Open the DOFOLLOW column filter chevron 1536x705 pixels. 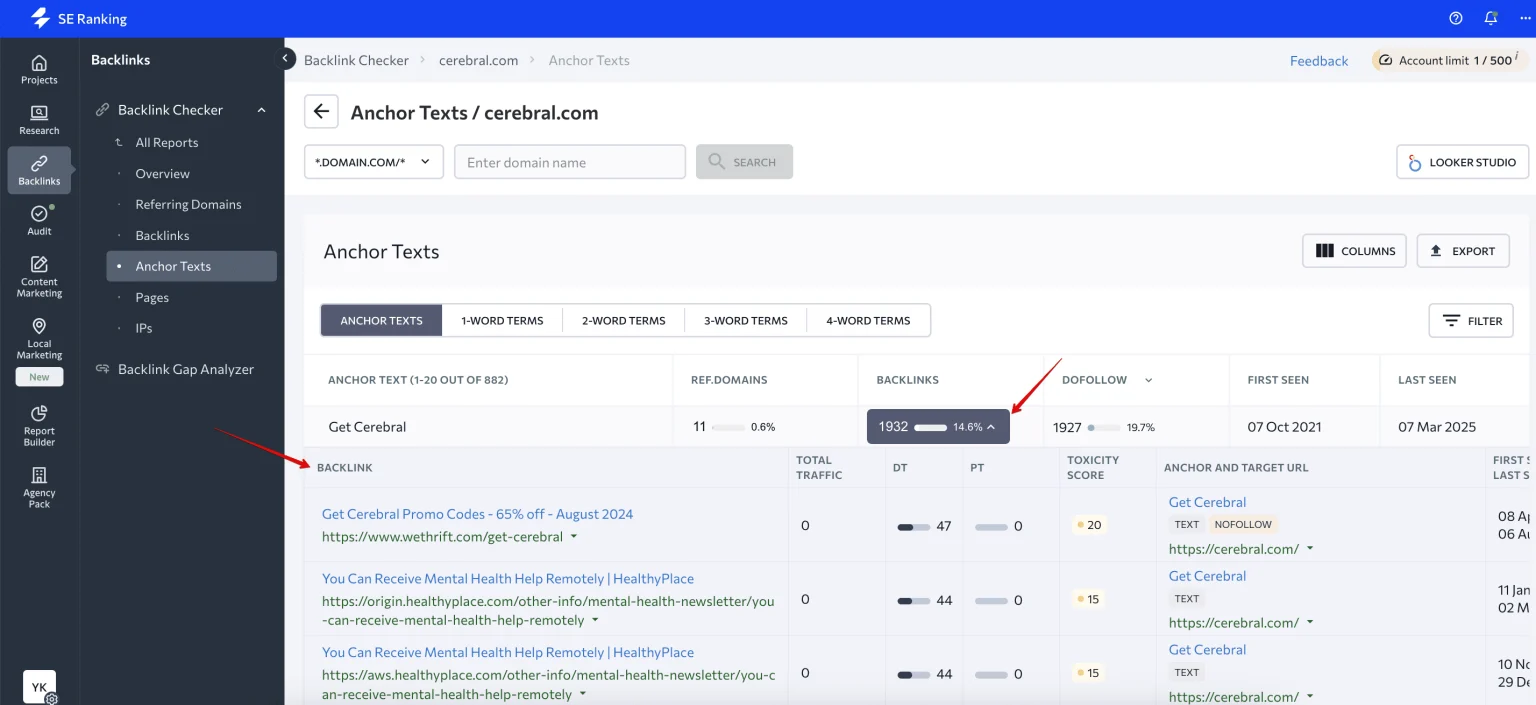coord(1146,380)
